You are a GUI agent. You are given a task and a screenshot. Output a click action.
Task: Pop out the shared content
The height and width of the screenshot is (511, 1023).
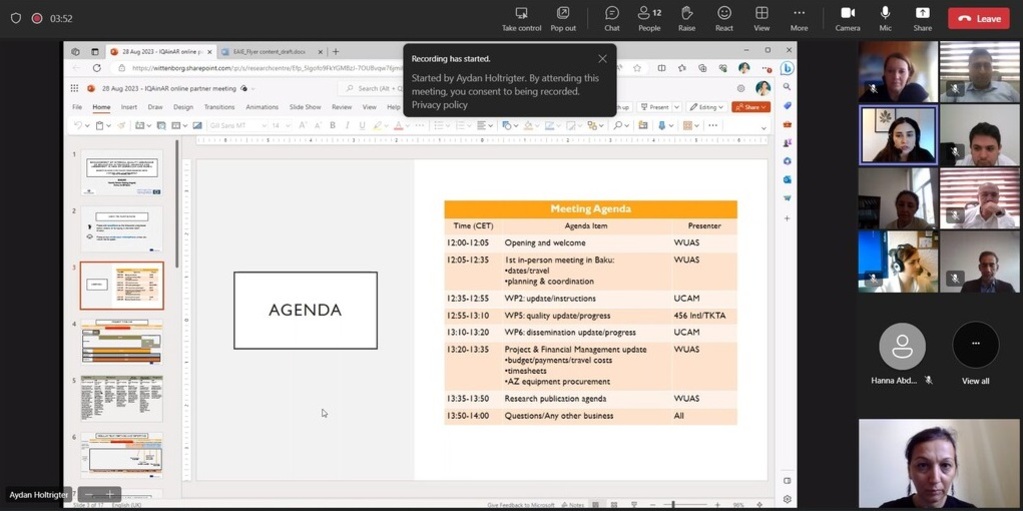(563, 18)
